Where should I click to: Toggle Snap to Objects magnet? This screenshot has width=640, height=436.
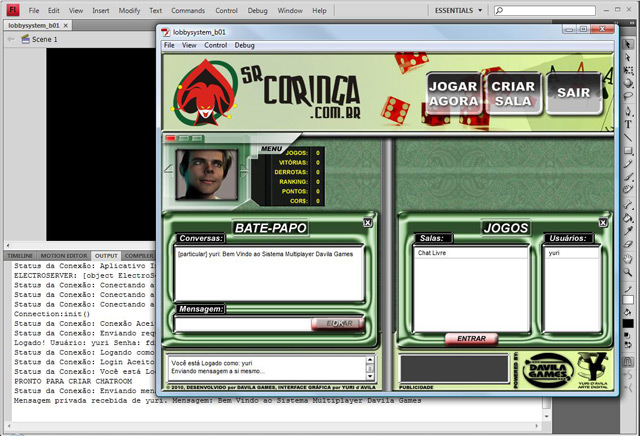pos(628,361)
